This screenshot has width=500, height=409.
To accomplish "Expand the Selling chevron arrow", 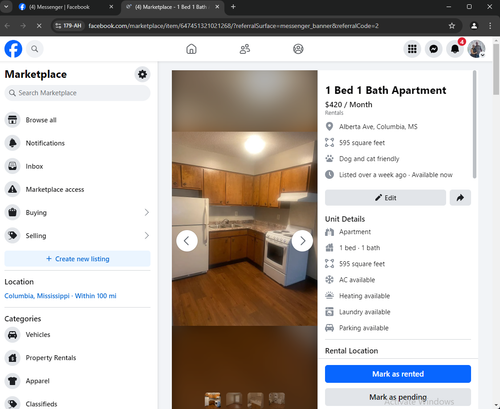I will click(147, 236).
